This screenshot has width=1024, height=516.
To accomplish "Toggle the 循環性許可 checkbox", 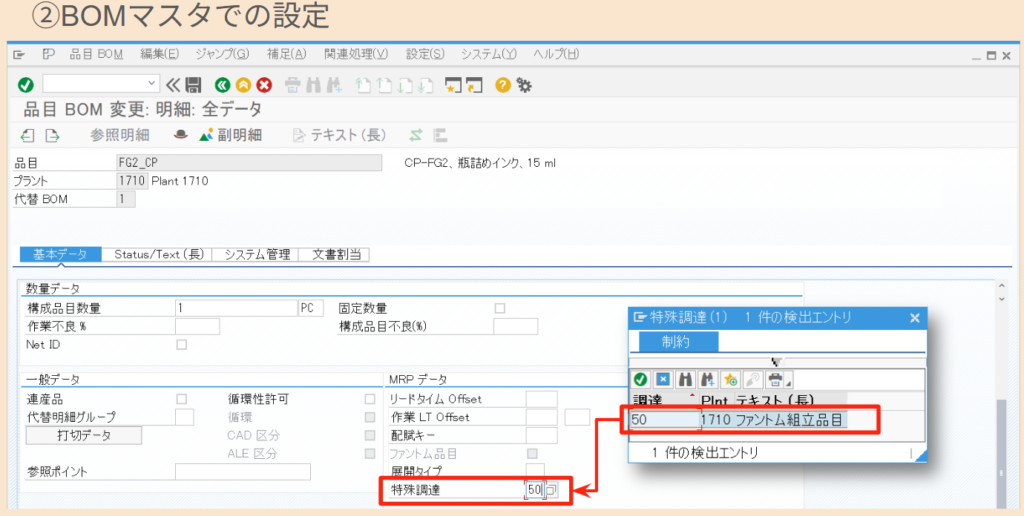I will click(x=370, y=398).
